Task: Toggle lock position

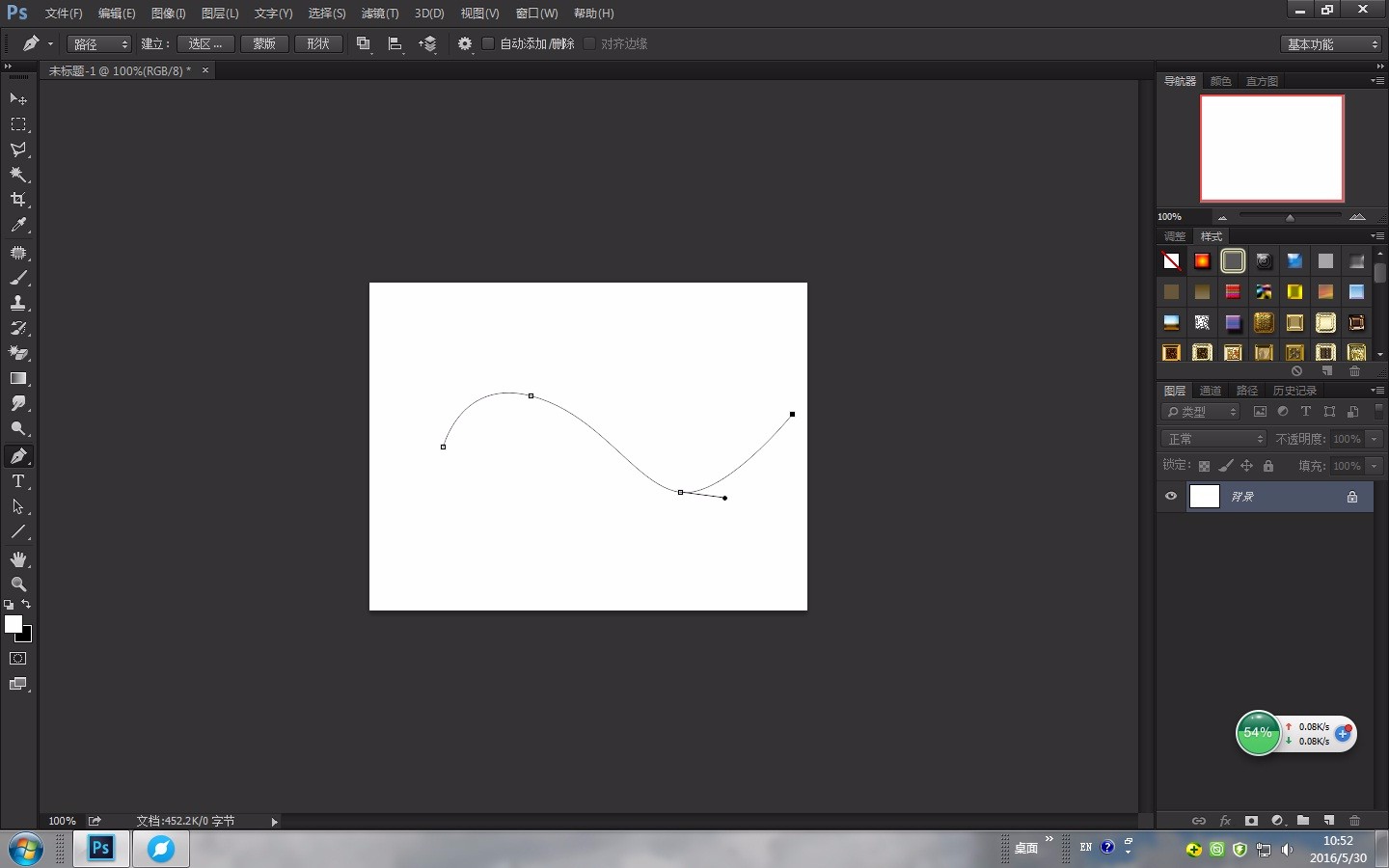Action: 1247,466
